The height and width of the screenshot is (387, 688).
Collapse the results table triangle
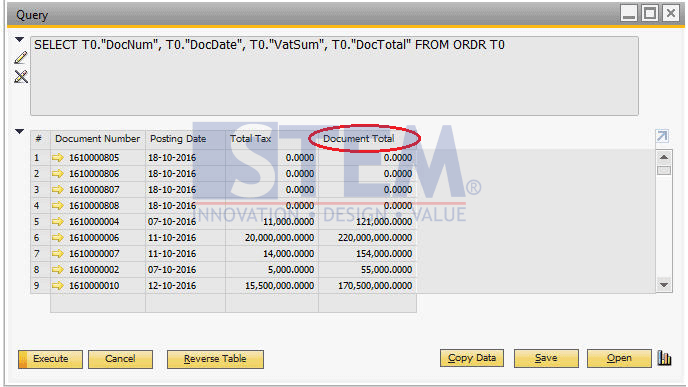[x=19, y=131]
